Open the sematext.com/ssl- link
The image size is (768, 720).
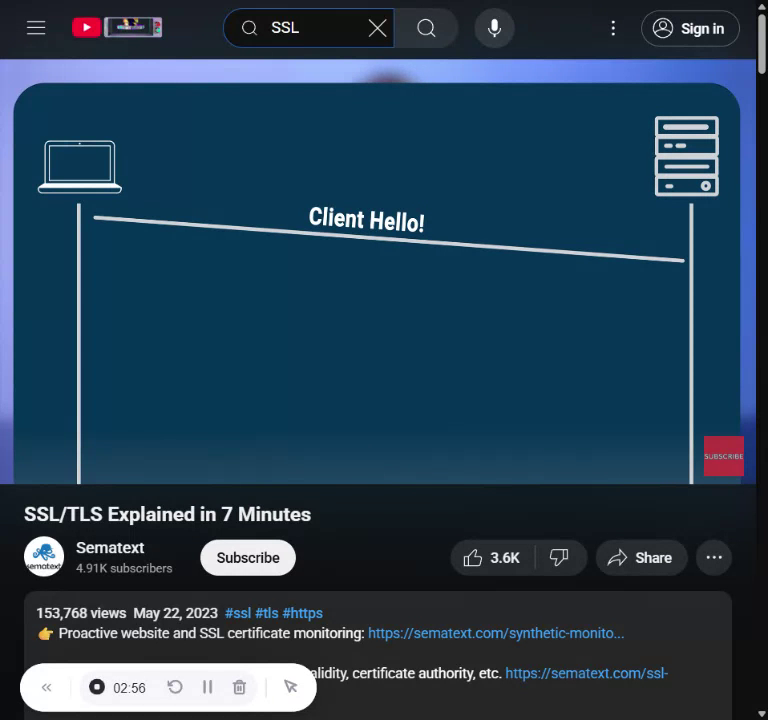pos(586,673)
